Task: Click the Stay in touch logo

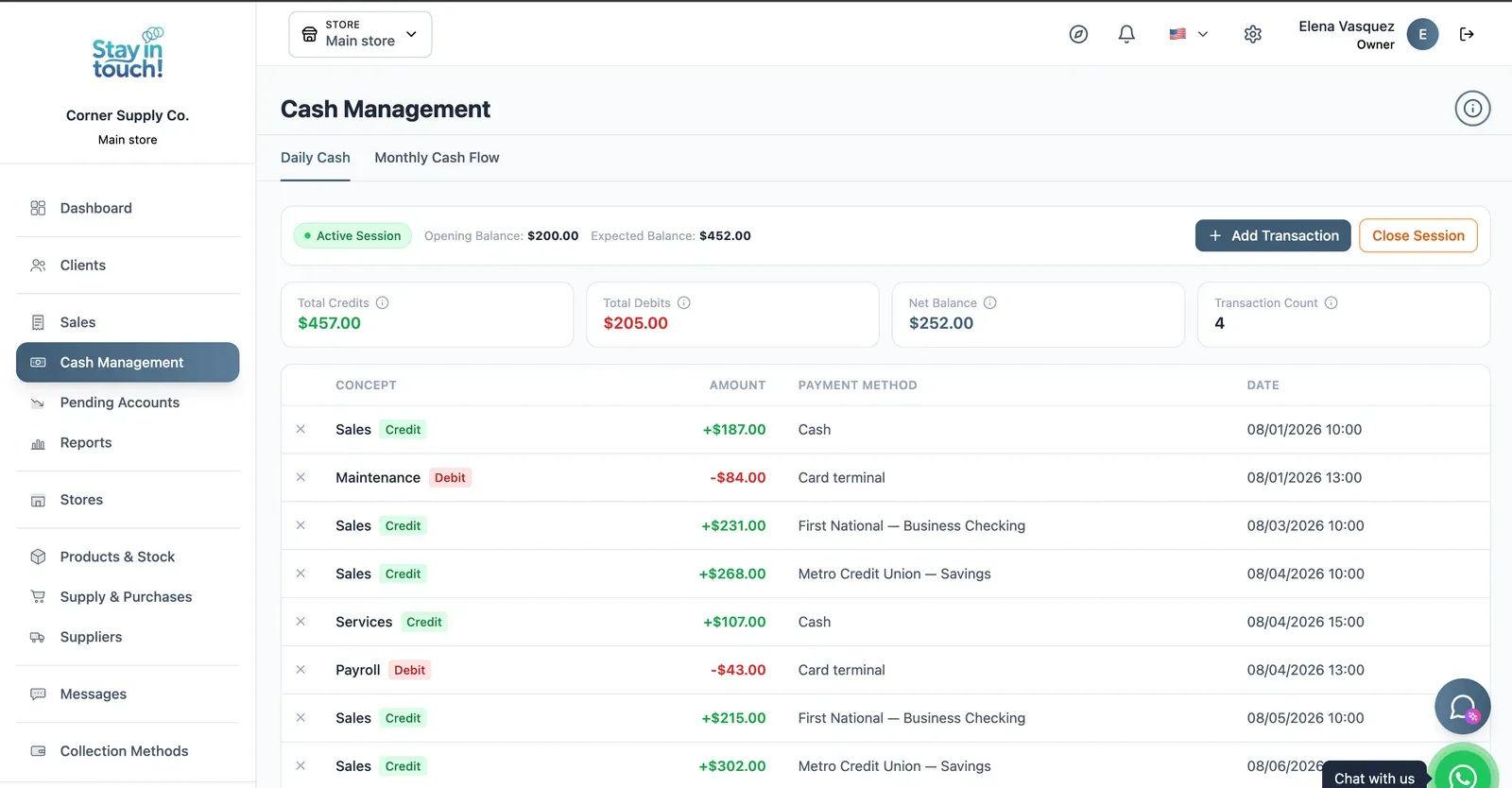Action: pyautogui.click(x=128, y=54)
